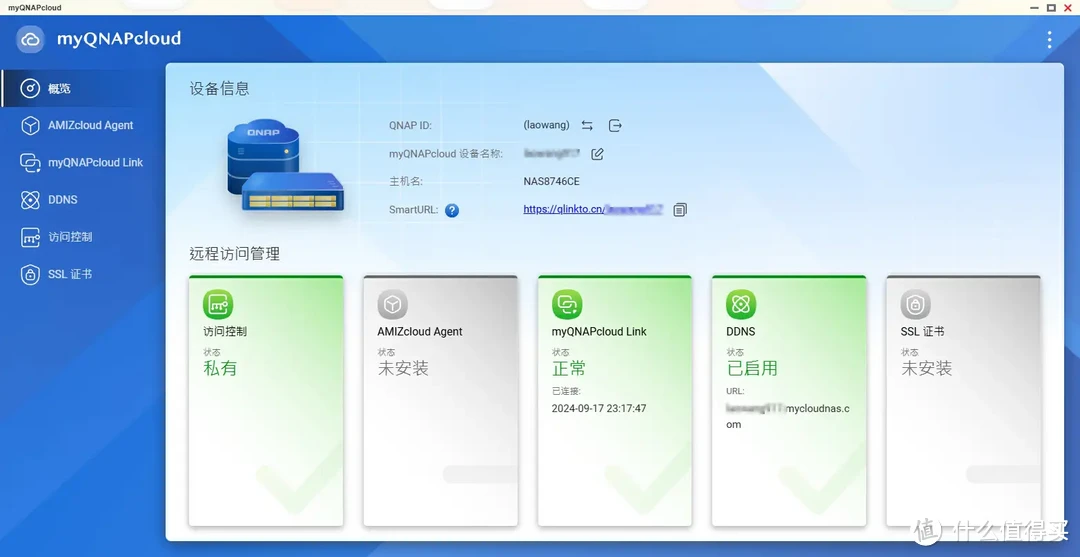Click 正常 status on myQNAPcloud Link card
Viewport: 1080px width, 557px height.
[569, 368]
